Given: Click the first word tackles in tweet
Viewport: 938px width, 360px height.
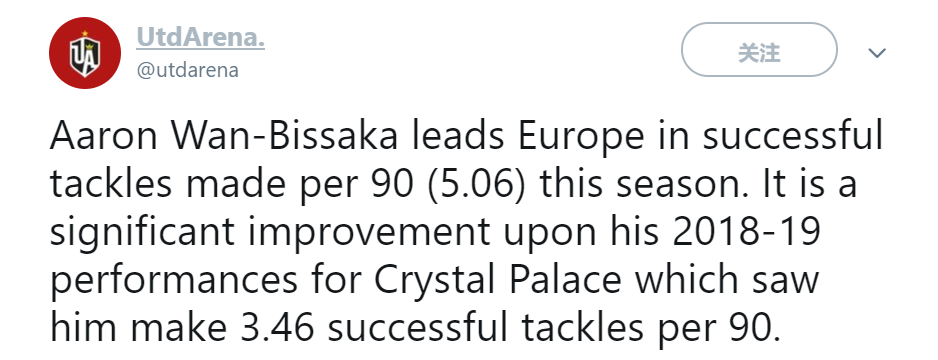Looking at the screenshot, I should tap(111, 185).
